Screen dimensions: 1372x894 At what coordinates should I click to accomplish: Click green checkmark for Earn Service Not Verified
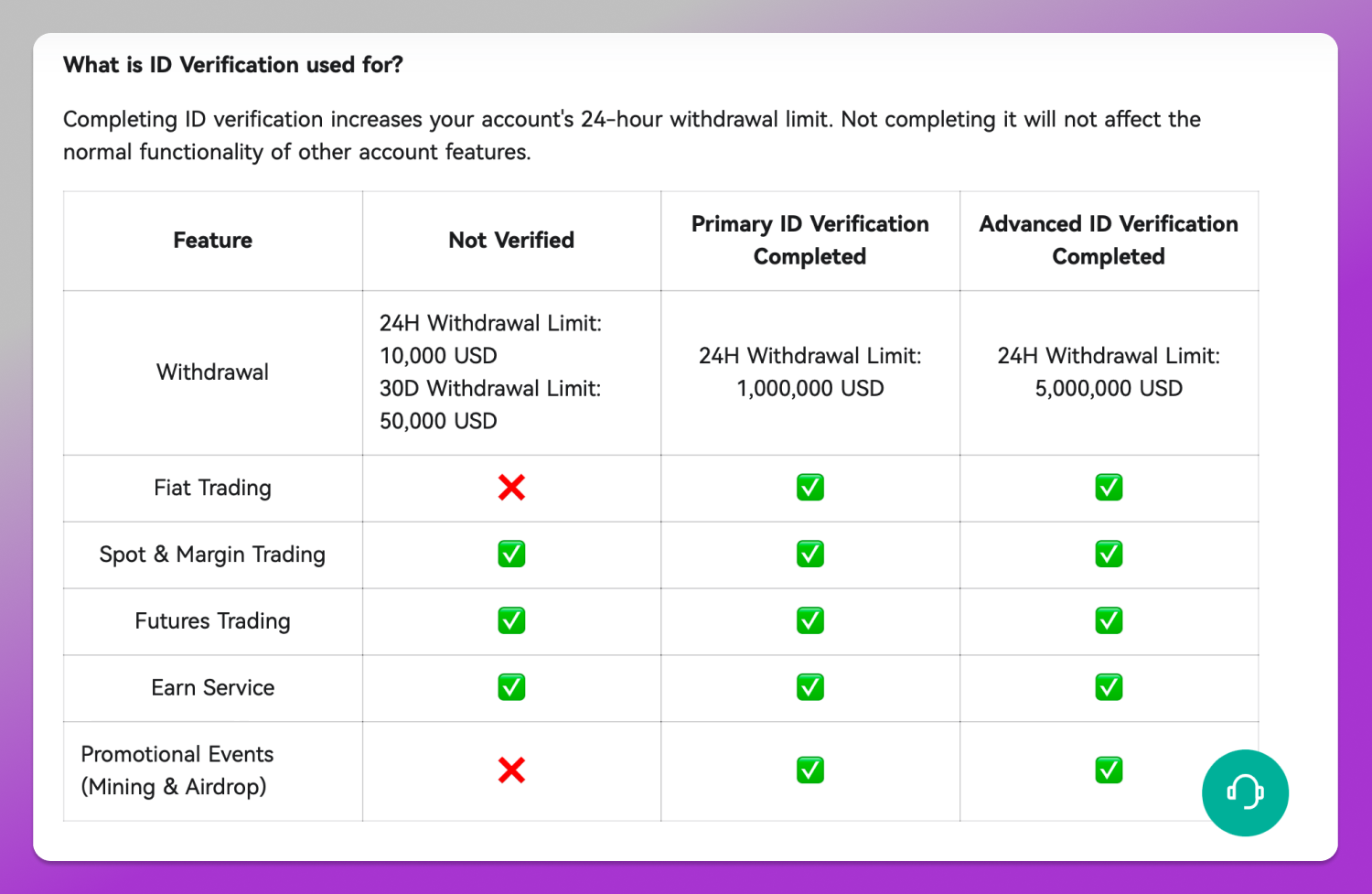click(x=511, y=687)
